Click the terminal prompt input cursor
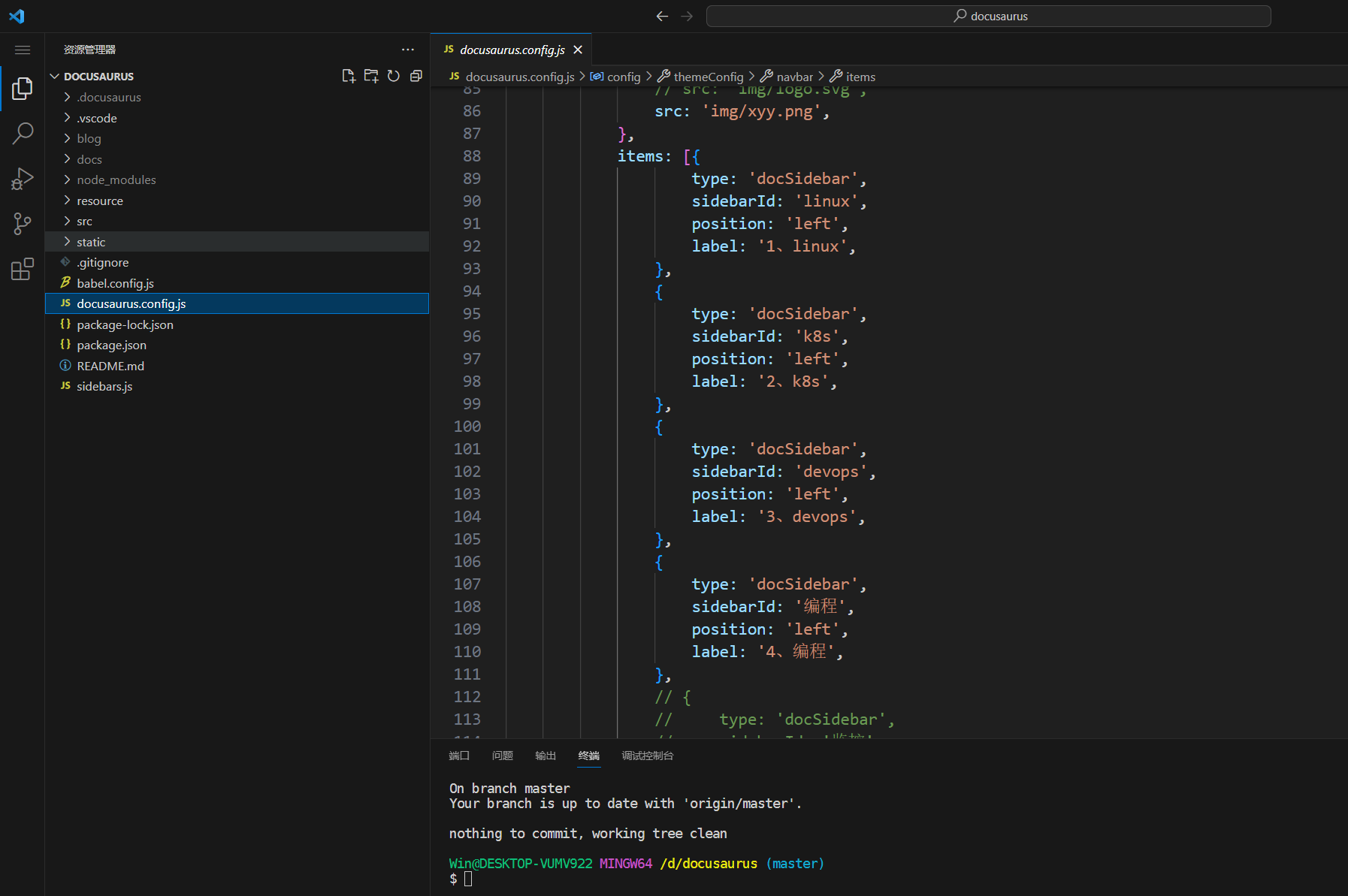 pyautogui.click(x=468, y=879)
